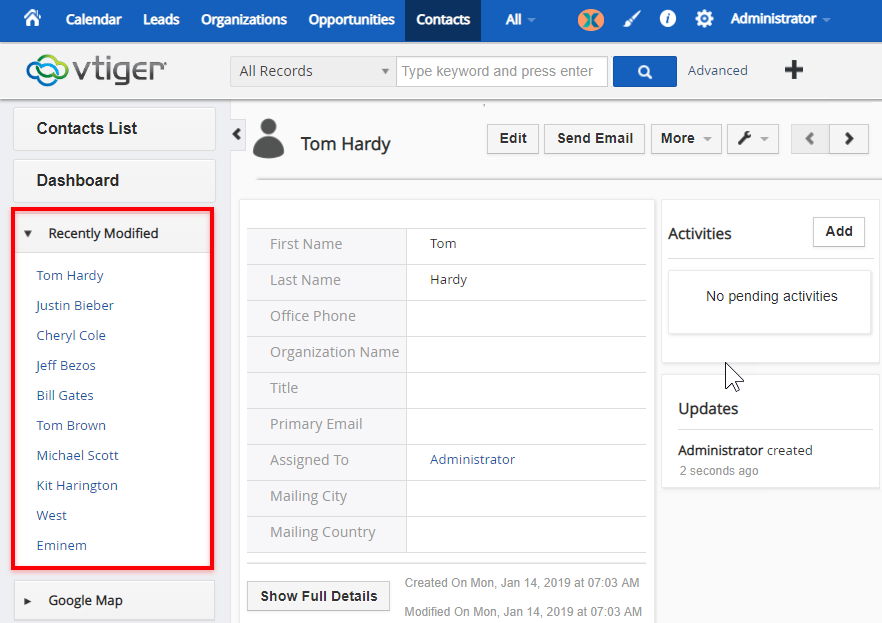Open Bill Gates contact

pos(65,395)
